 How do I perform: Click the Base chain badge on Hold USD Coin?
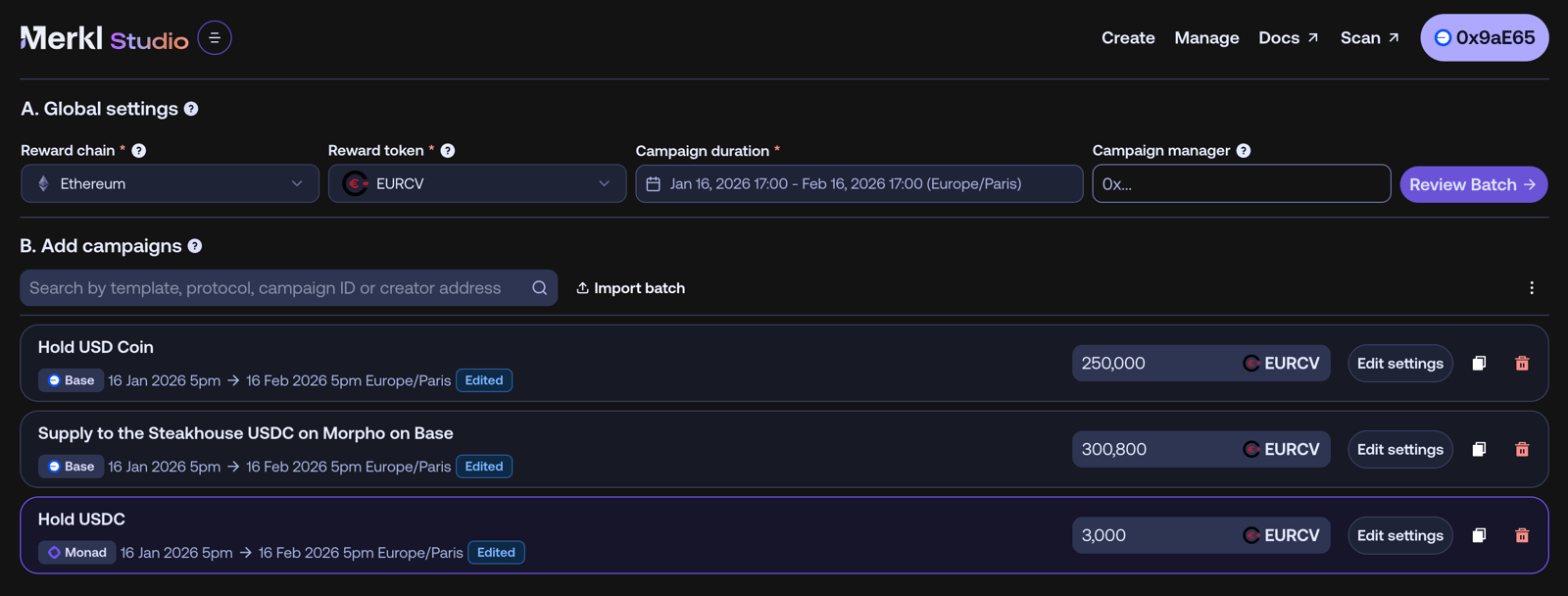point(71,380)
